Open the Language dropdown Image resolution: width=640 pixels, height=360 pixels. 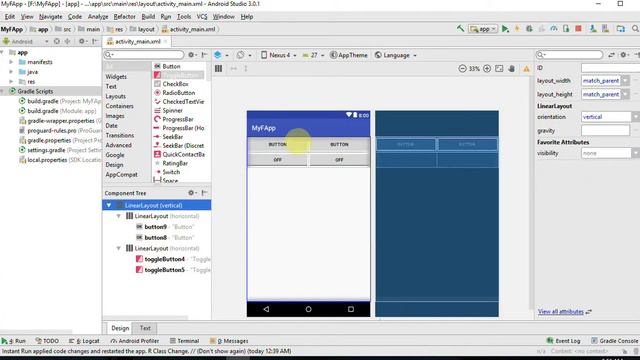point(396,55)
